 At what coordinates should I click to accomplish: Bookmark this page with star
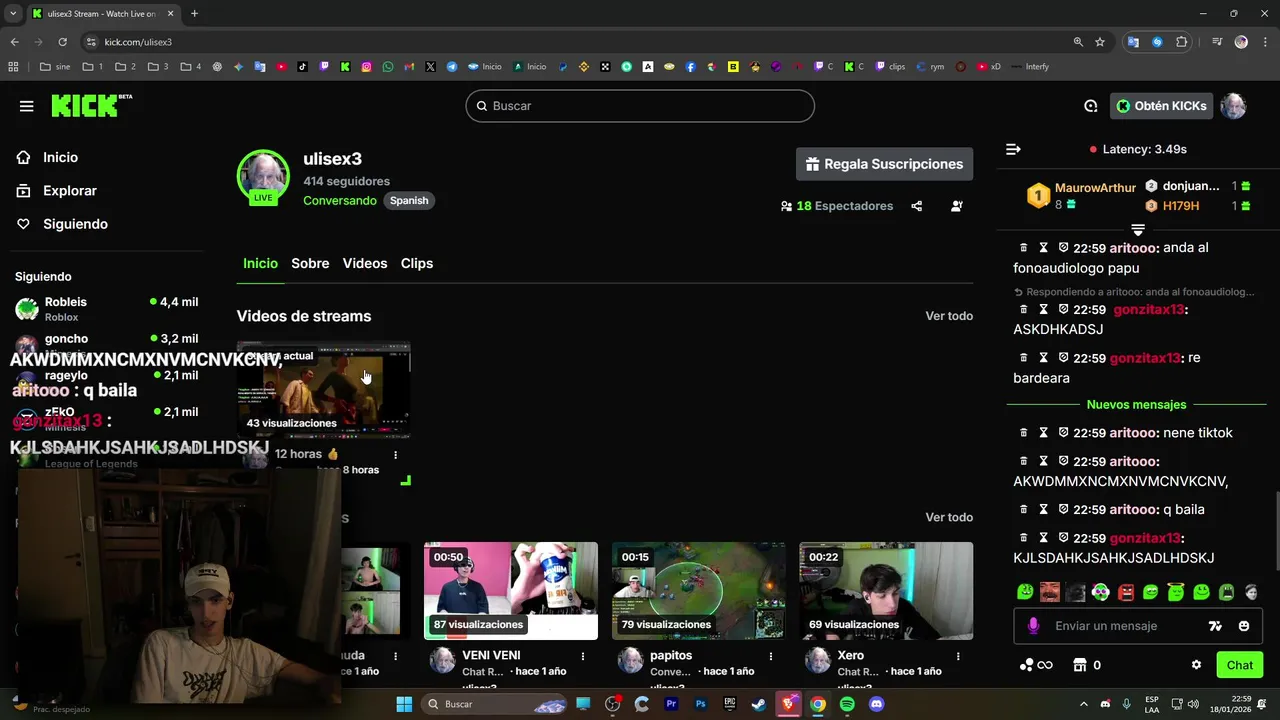(1100, 42)
